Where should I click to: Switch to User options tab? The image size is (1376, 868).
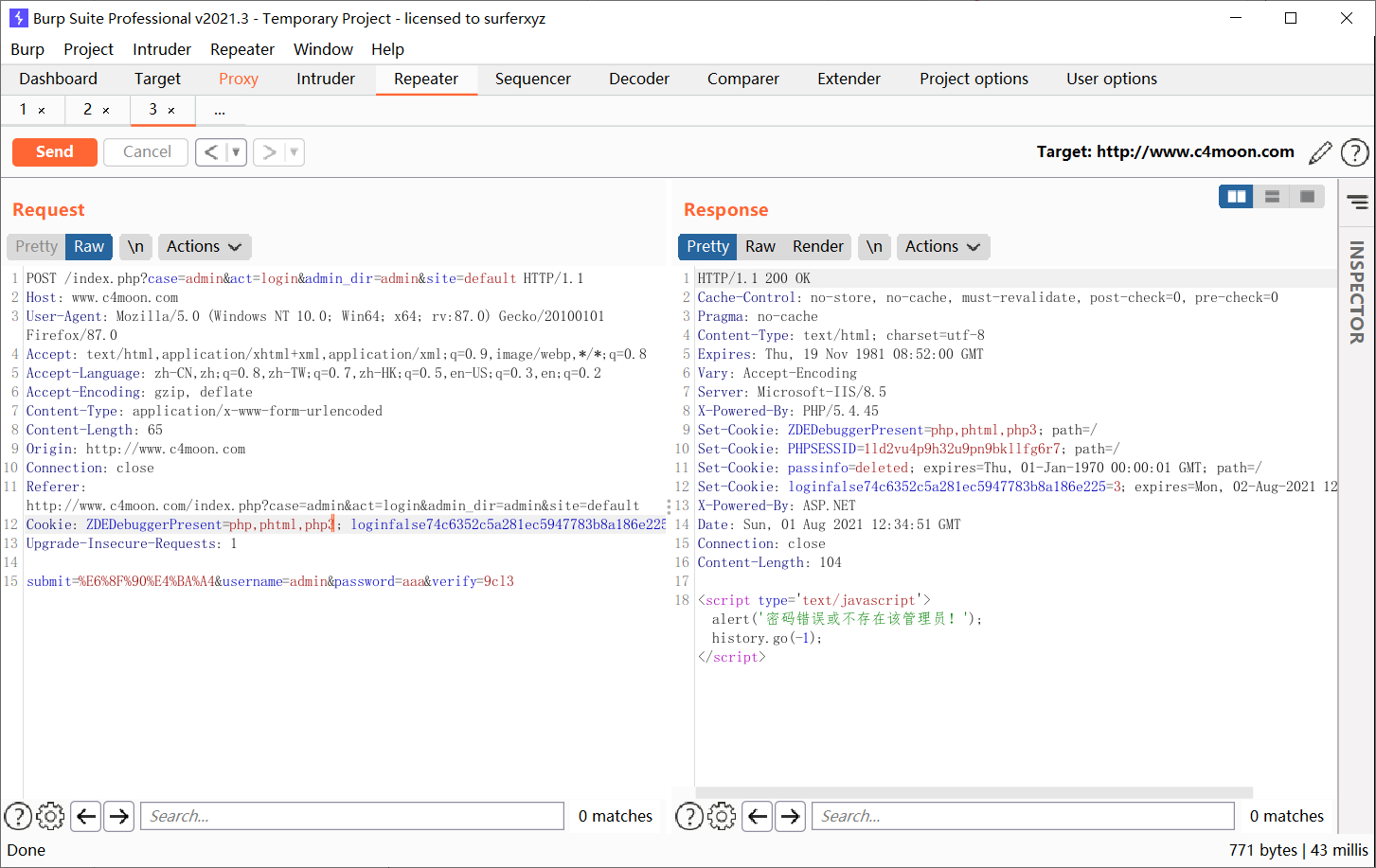point(1112,80)
